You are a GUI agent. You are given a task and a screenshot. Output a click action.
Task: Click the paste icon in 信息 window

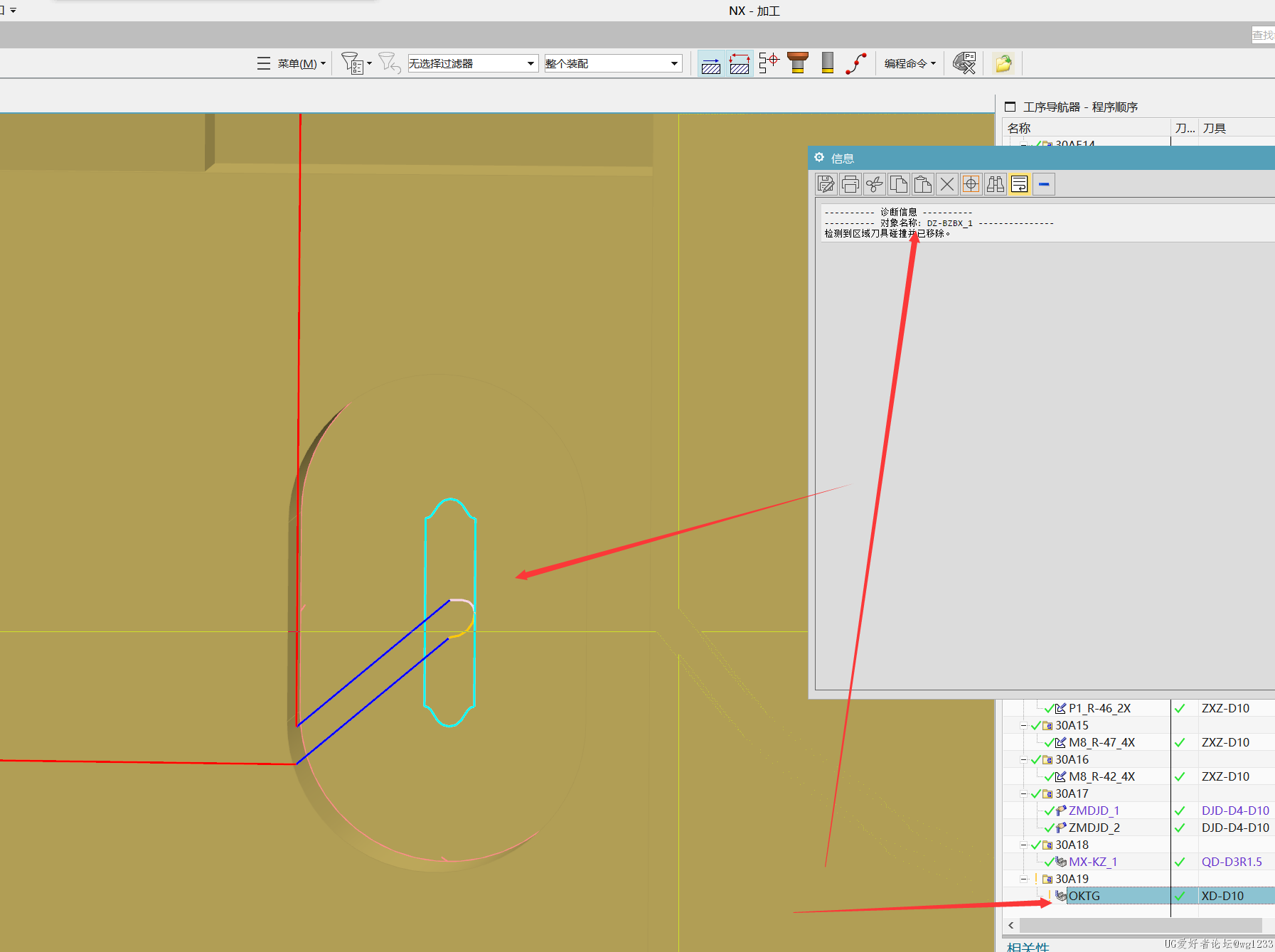pos(923,185)
